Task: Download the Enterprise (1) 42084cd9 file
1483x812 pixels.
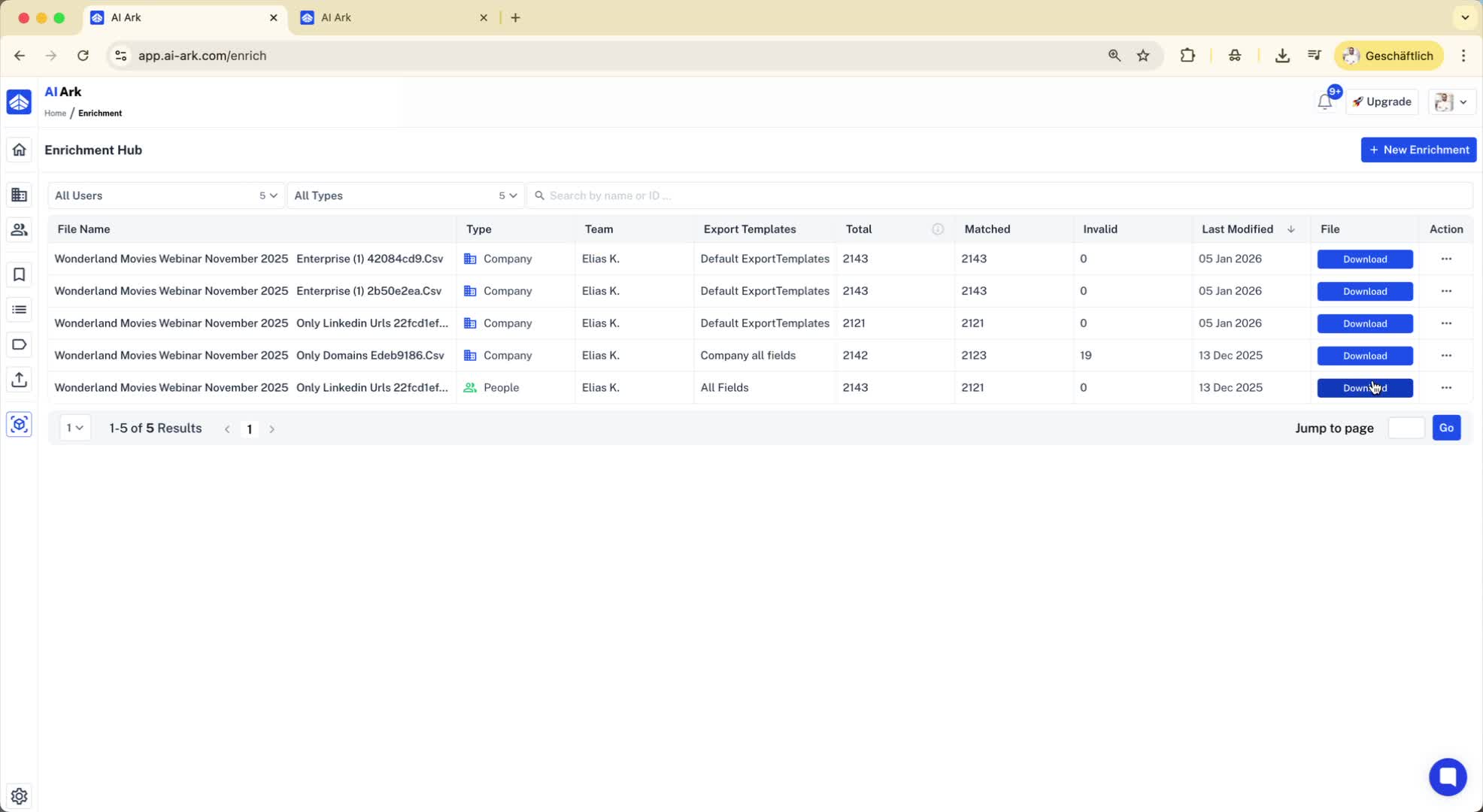Action: coord(1364,259)
